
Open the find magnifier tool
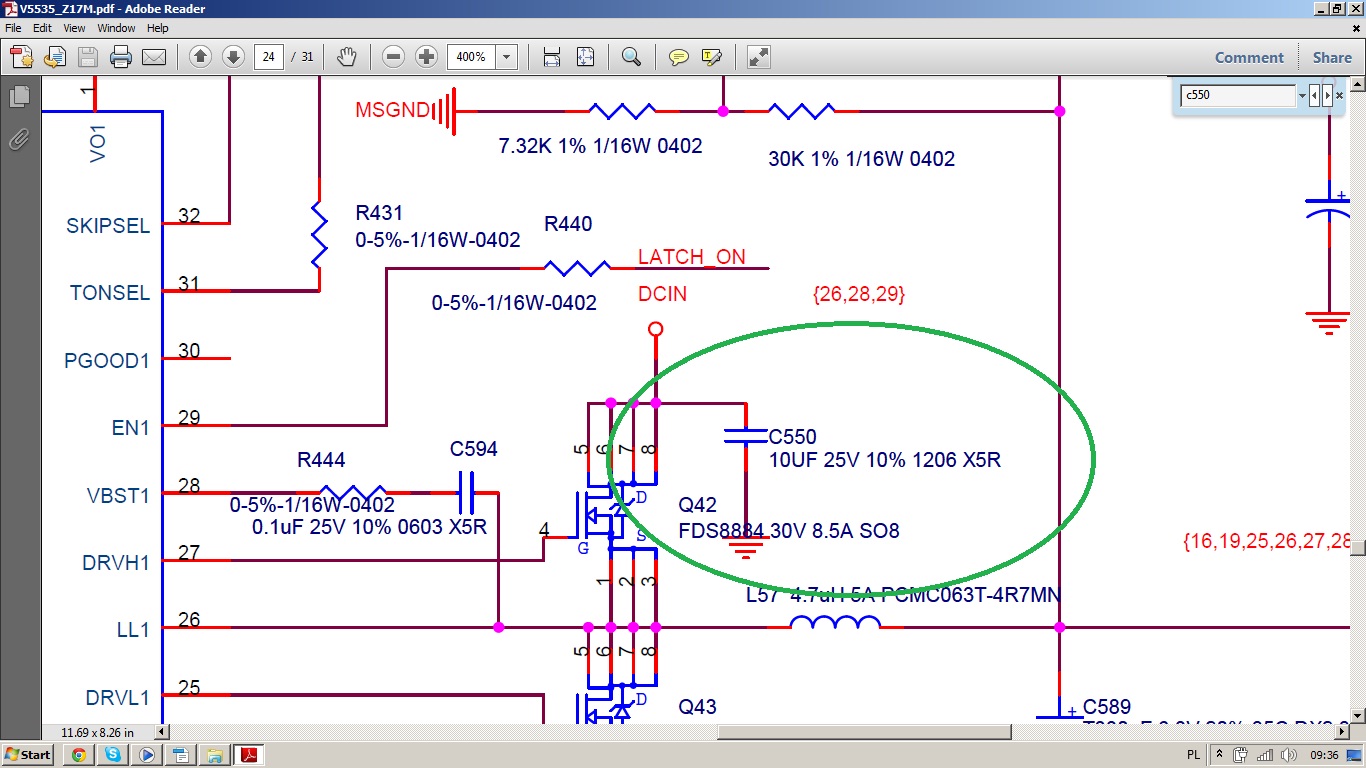(x=631, y=57)
